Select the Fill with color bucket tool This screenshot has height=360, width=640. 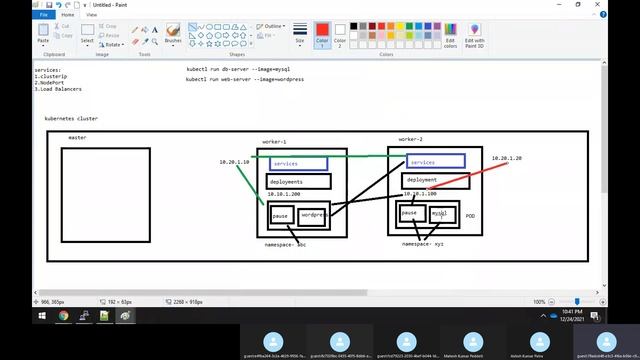click(145, 30)
